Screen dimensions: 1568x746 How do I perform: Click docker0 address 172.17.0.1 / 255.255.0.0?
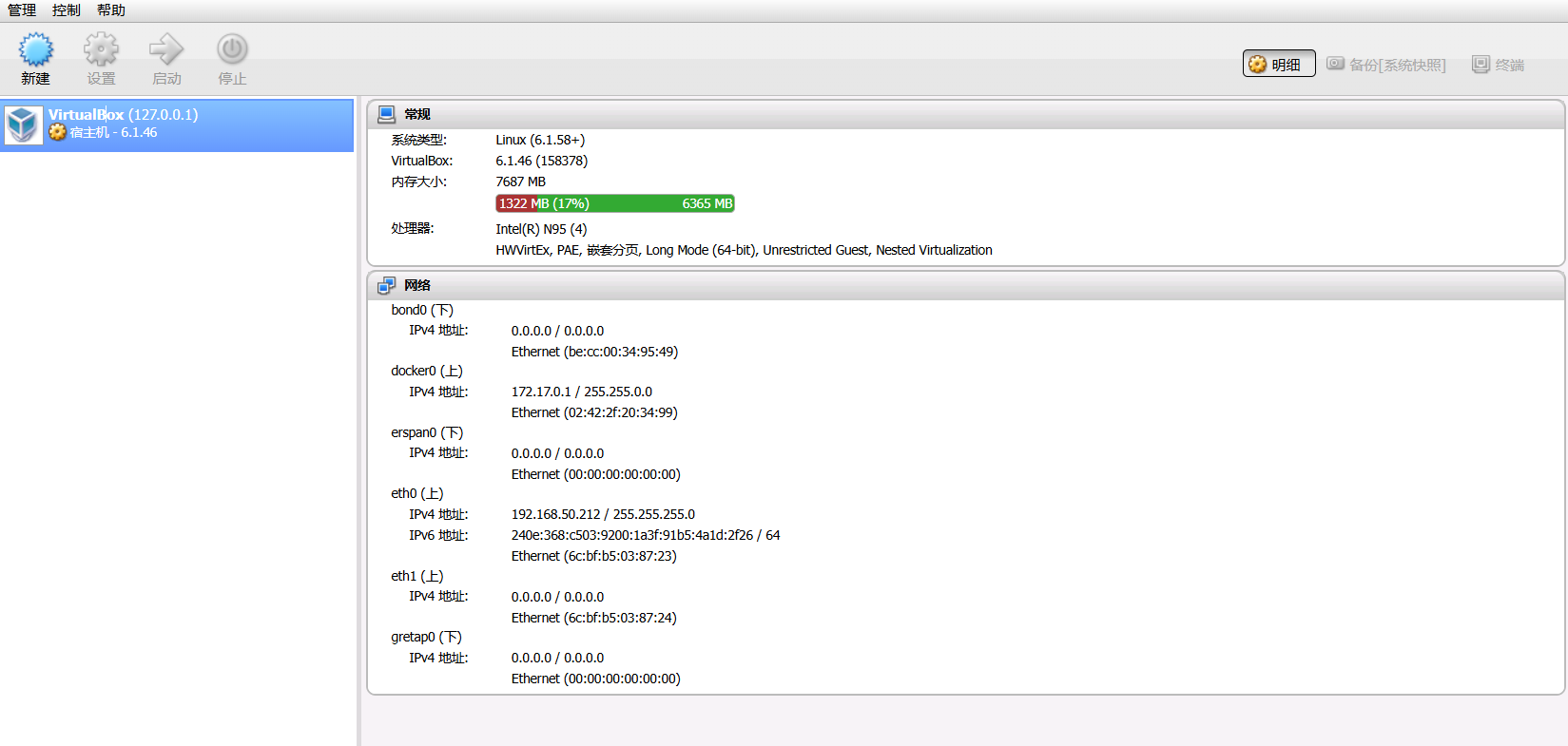(582, 392)
